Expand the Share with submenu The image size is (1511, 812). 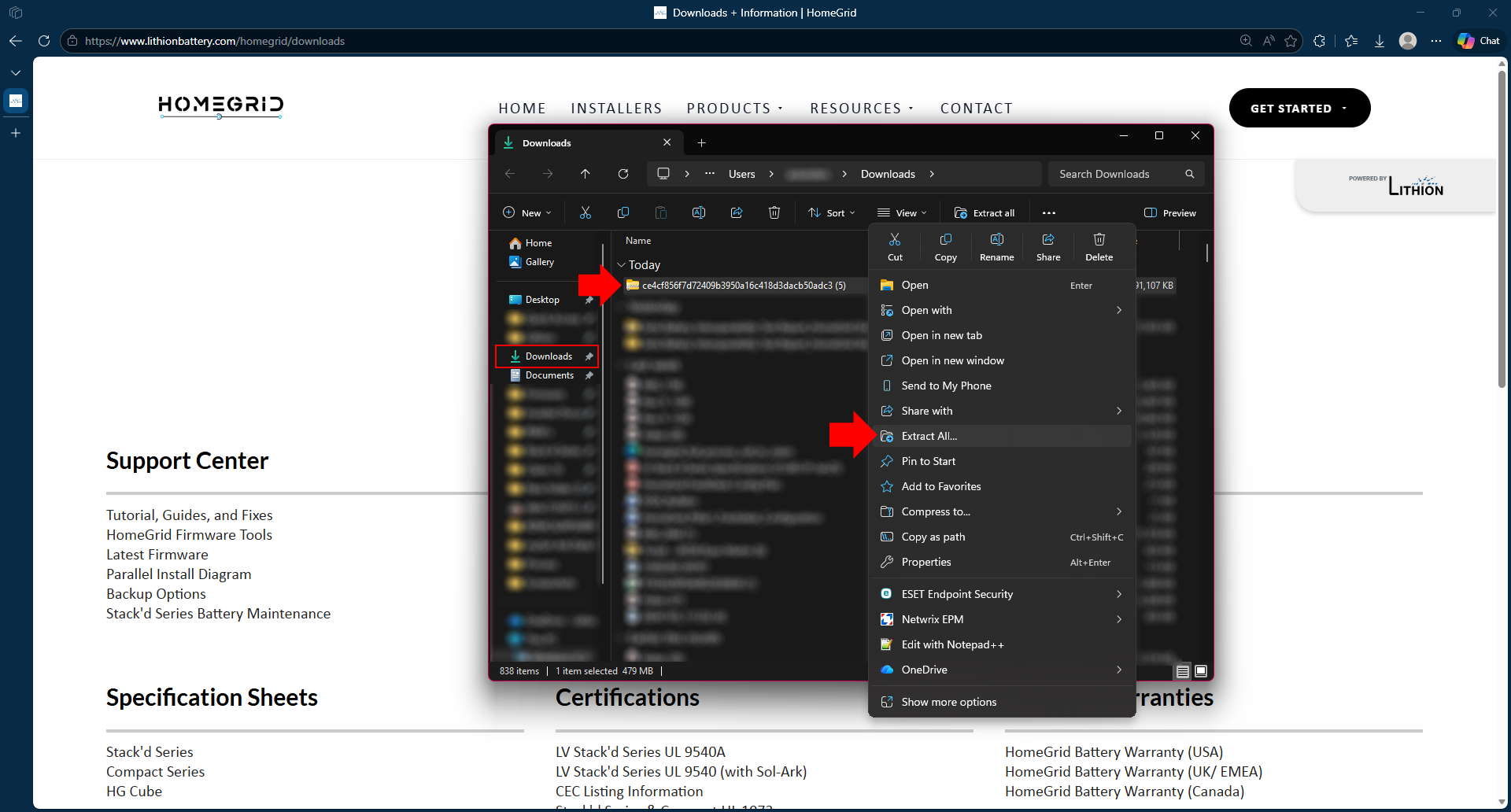coord(1119,411)
